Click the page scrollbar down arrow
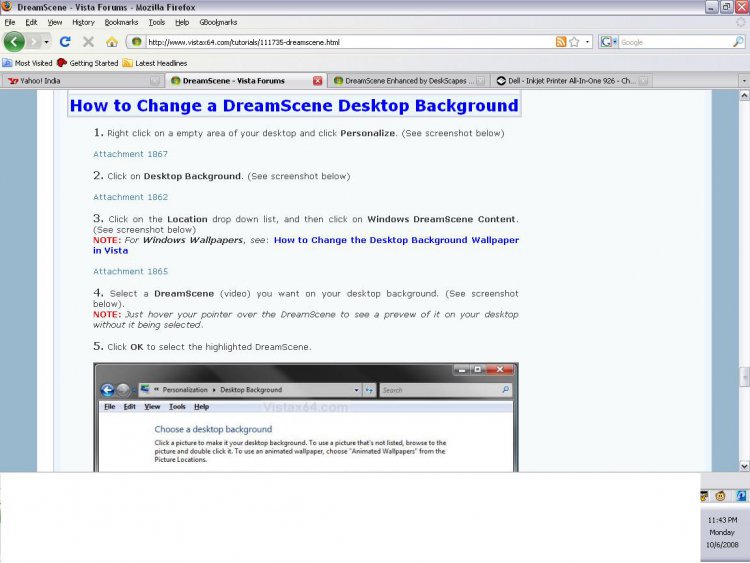This screenshot has width=750, height=563. [x=744, y=466]
